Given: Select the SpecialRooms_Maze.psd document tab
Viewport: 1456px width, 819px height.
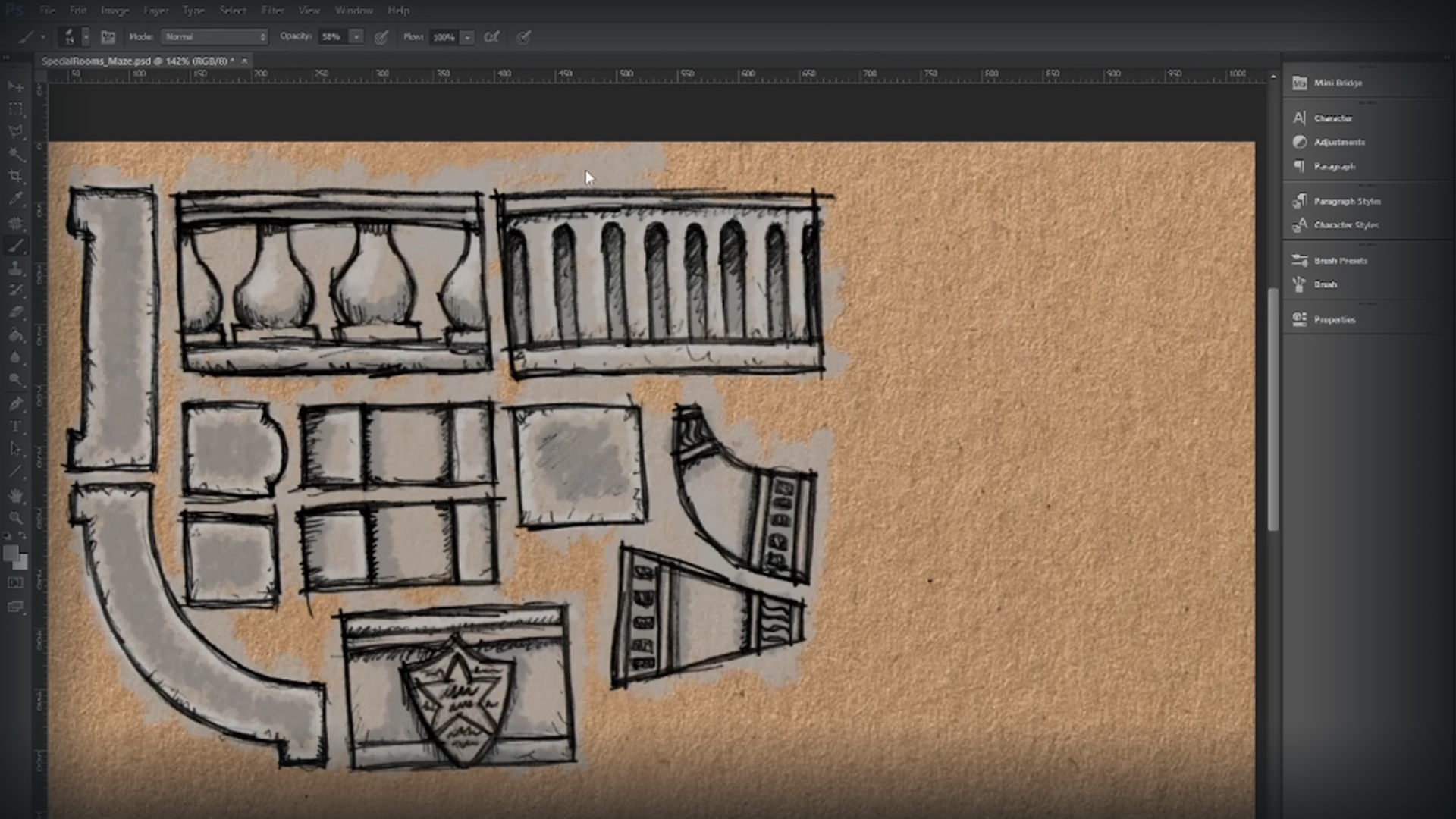Looking at the screenshot, I should [x=136, y=60].
